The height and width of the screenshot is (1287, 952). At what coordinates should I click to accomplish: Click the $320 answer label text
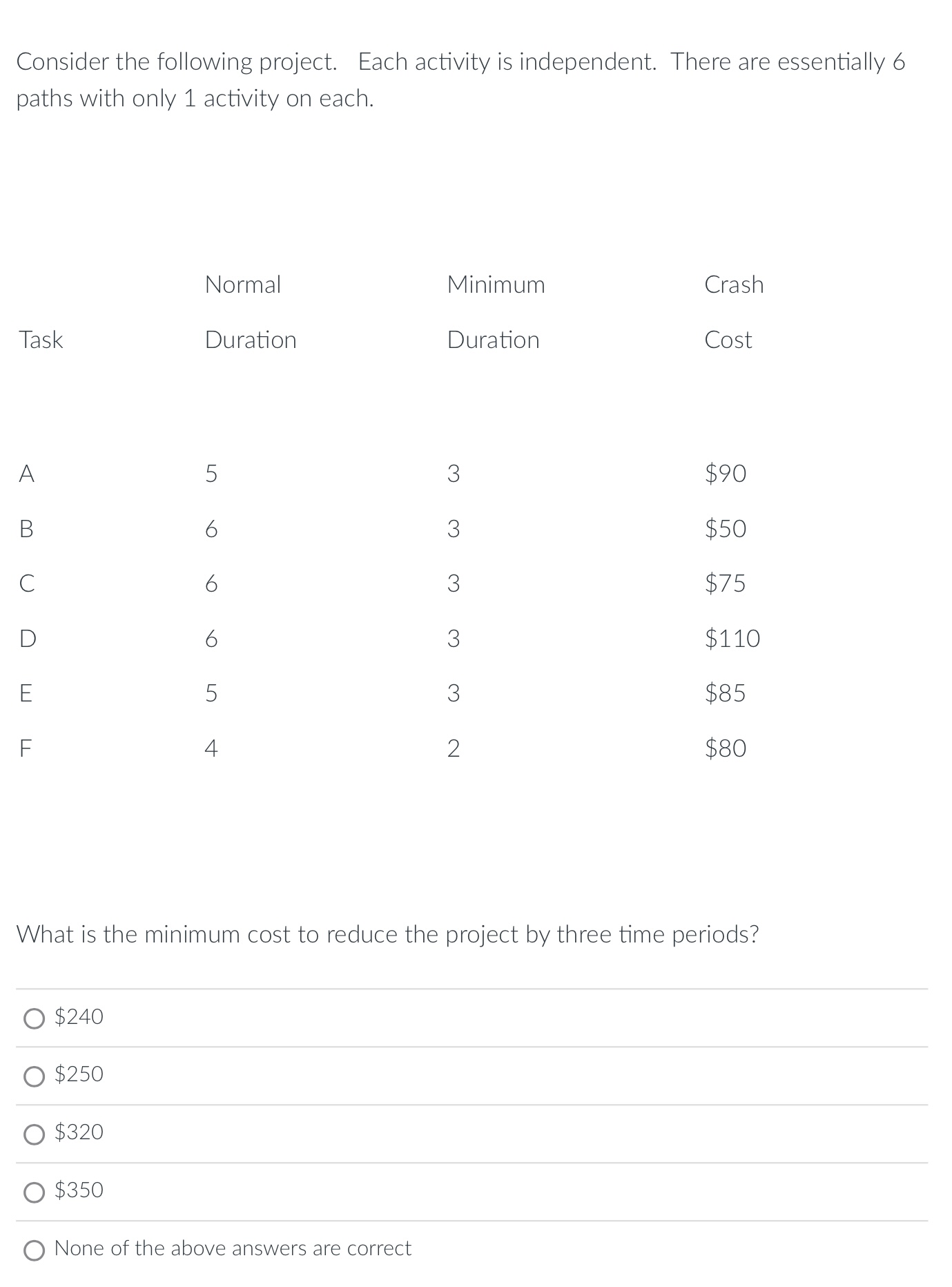79,1132
